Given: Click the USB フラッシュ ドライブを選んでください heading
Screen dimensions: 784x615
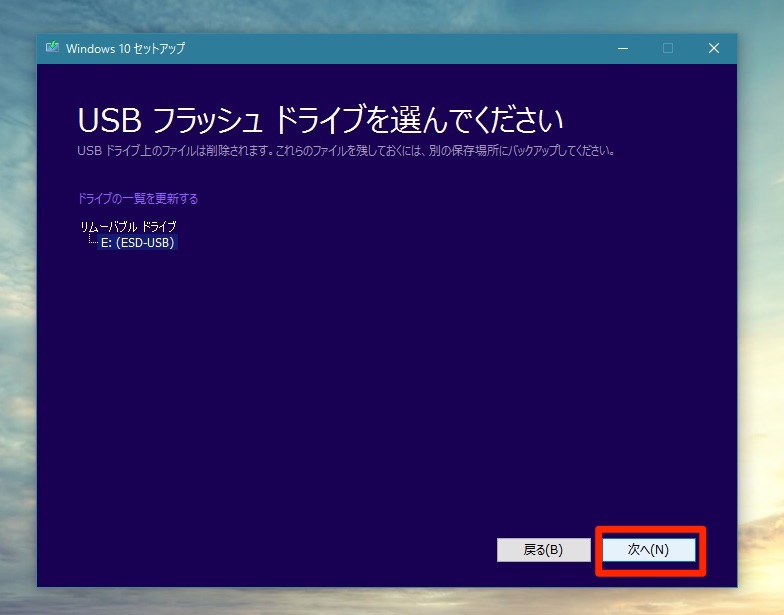Looking at the screenshot, I should (x=320, y=120).
